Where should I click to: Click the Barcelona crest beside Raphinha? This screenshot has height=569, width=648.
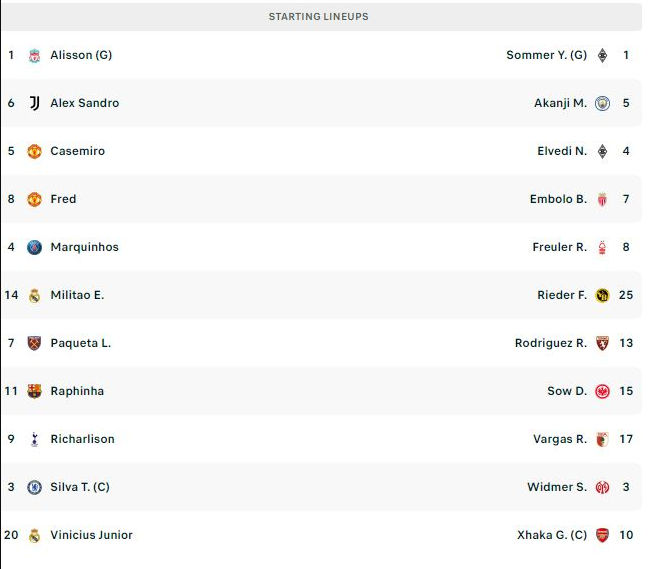[x=34, y=391]
